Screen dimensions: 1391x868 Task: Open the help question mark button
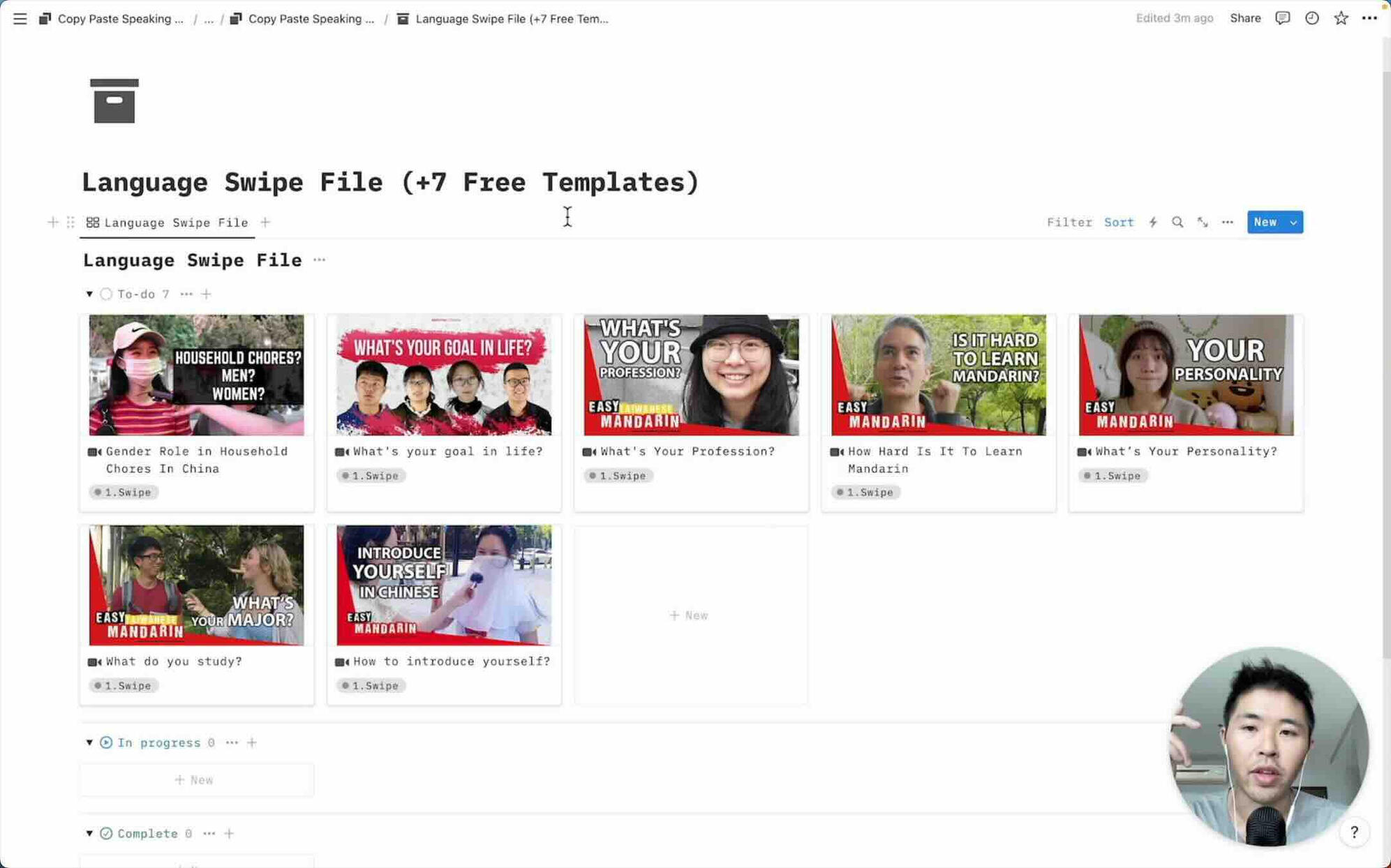coord(1354,832)
